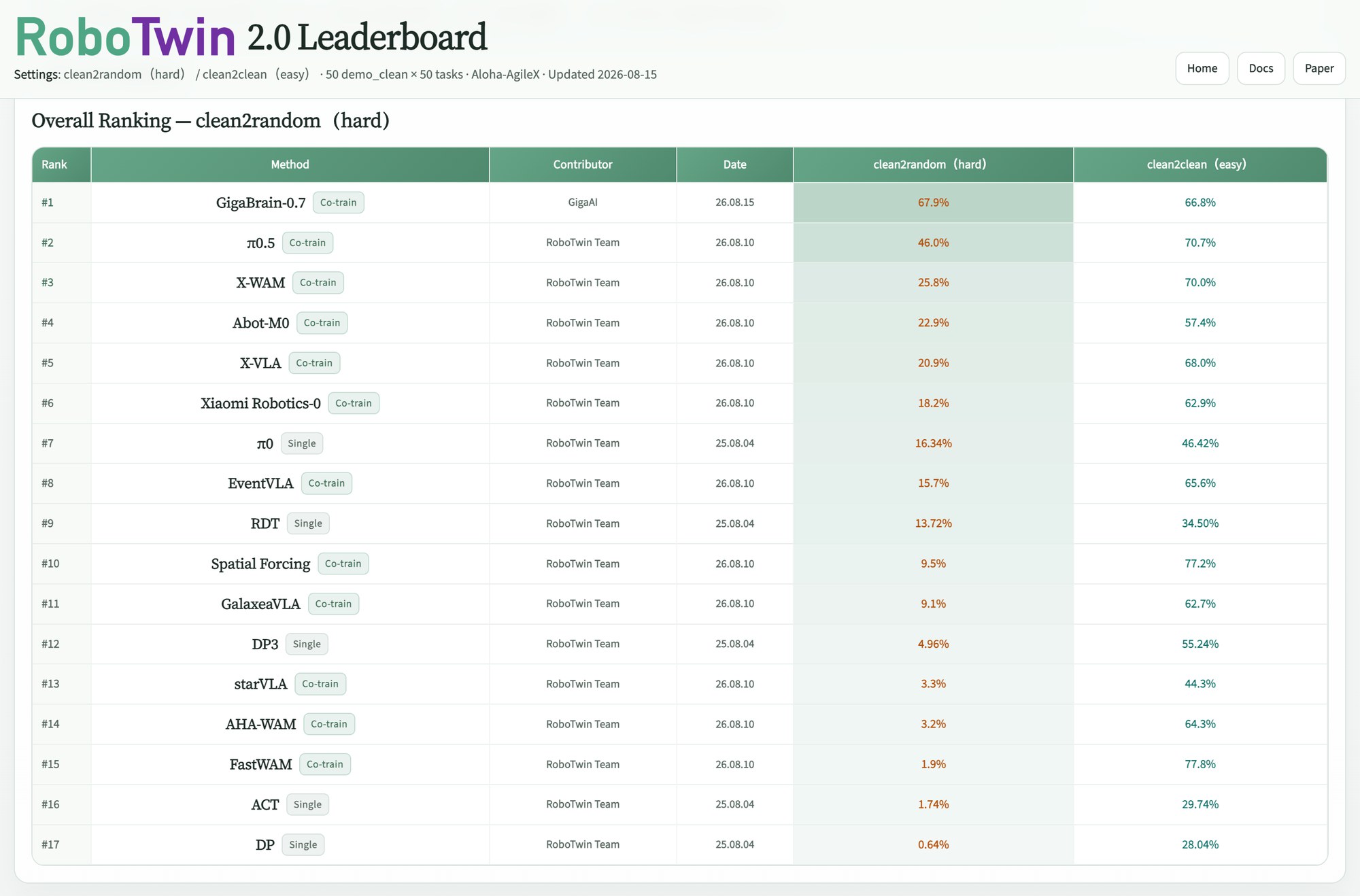The width and height of the screenshot is (1360, 896).
Task: Click the Co-train badge beside starVLA
Action: click(320, 684)
